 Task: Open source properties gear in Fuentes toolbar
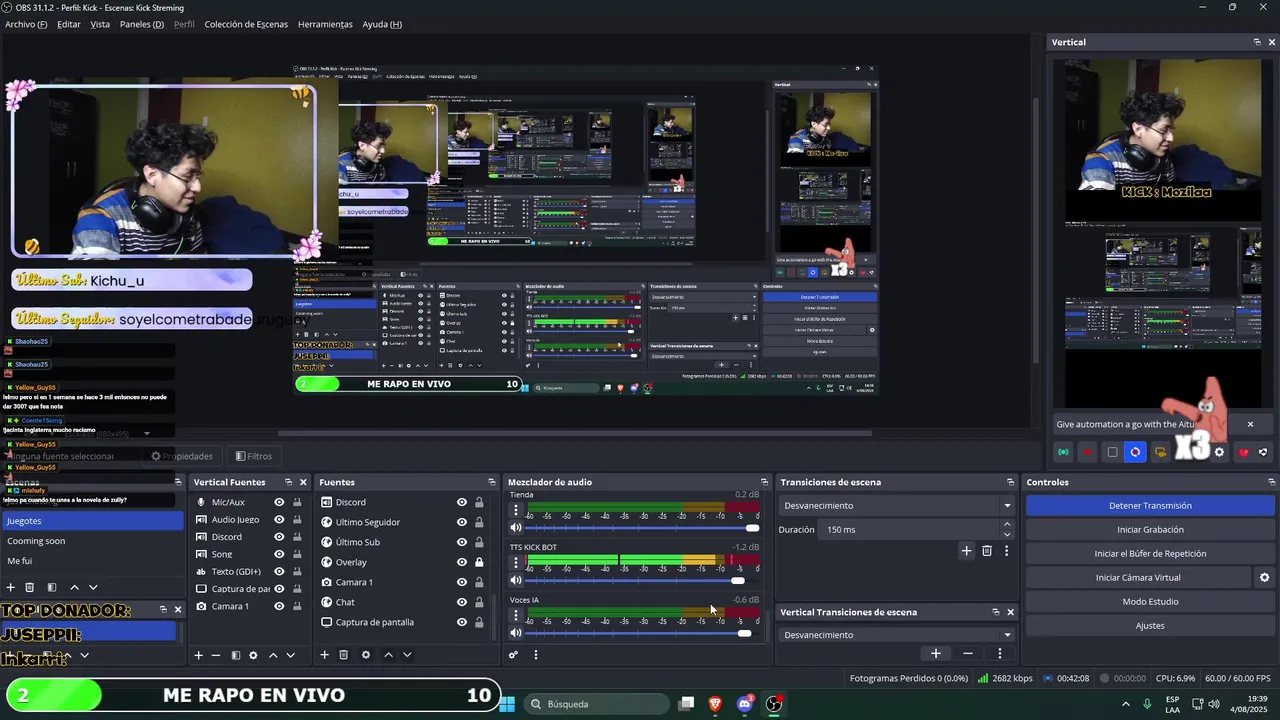366,655
